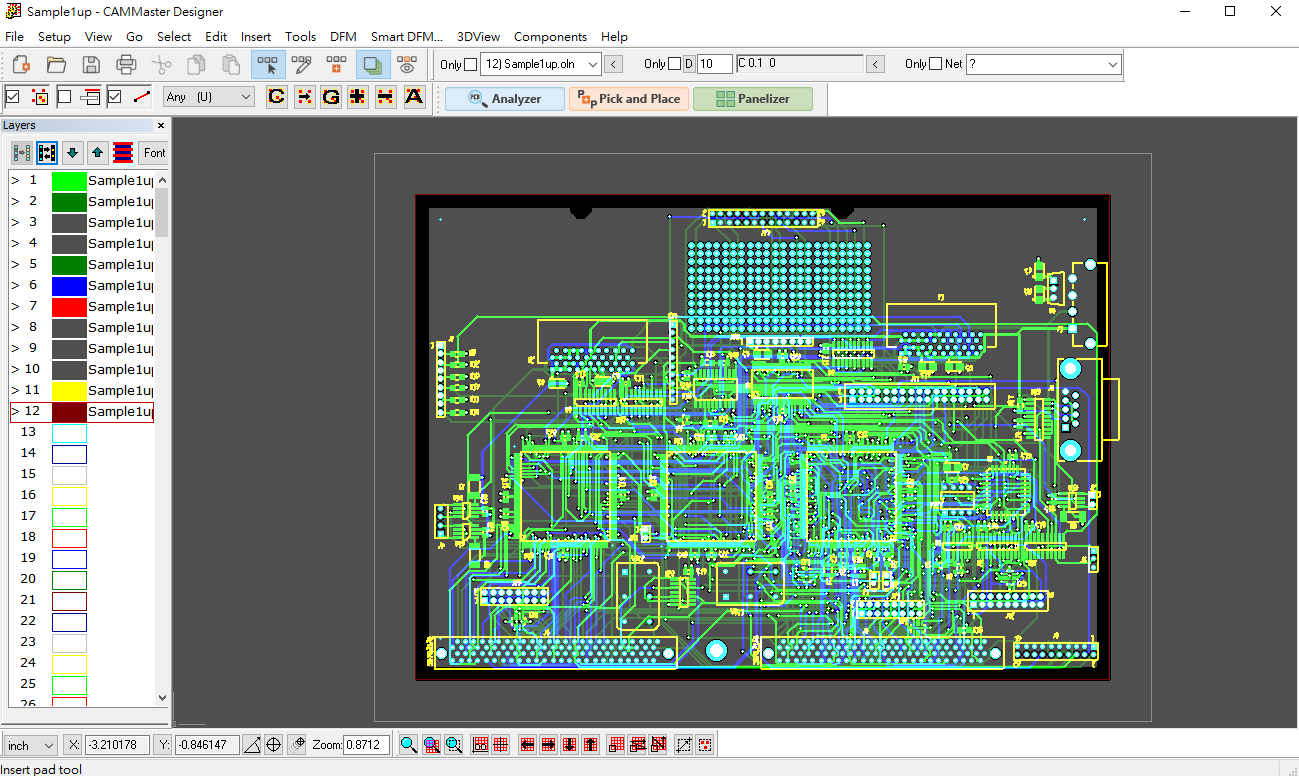Click the arrow-to-pad command icon
Screen dimensions: 1299x776
(x=304, y=97)
